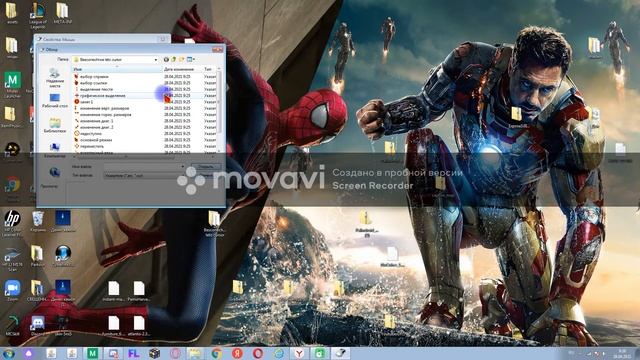640x360 pixels.
Task: Open Libraries in the dialog sidebar
Action: pos(55,126)
